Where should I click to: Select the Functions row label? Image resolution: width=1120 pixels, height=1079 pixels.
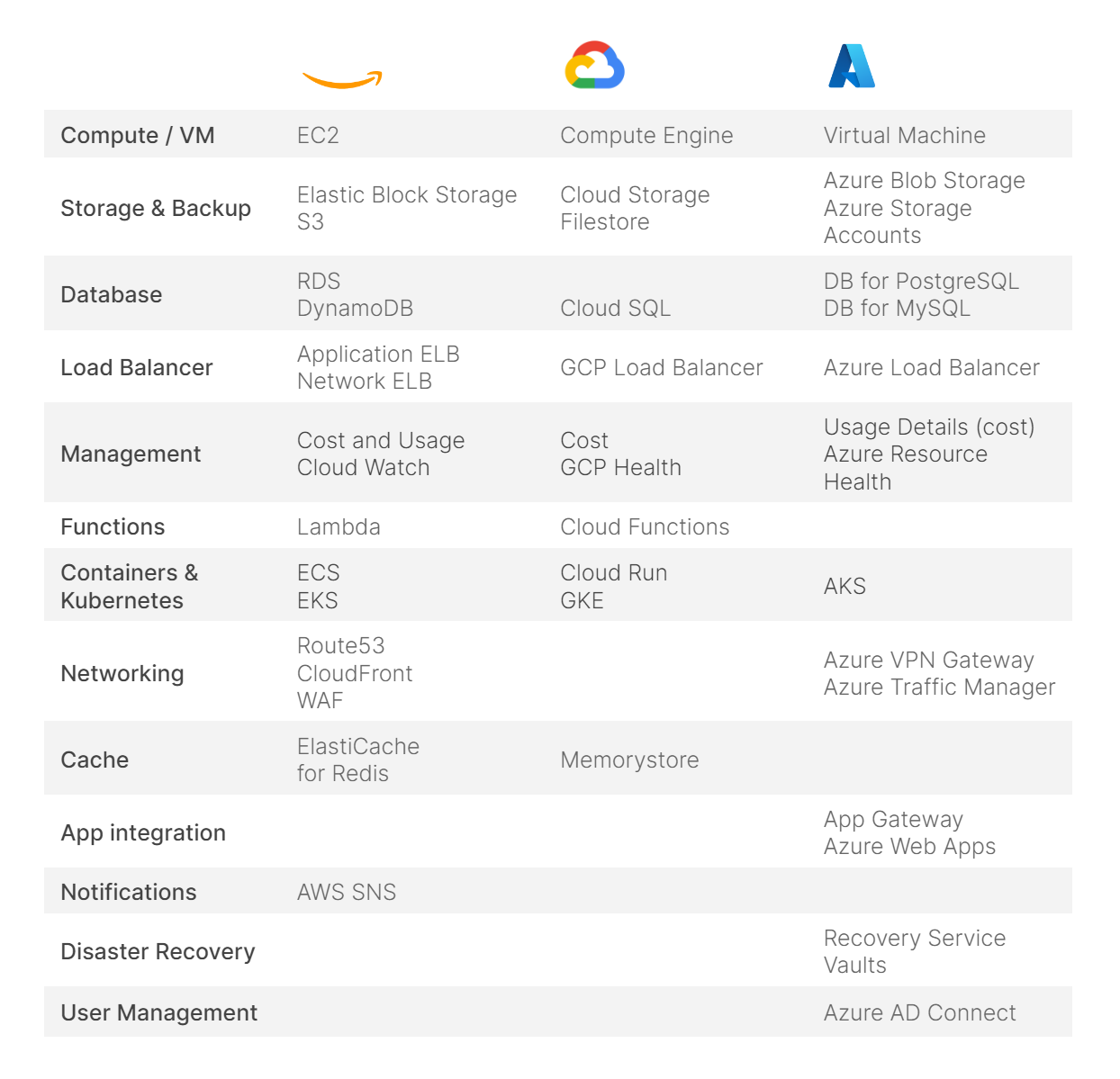click(113, 526)
